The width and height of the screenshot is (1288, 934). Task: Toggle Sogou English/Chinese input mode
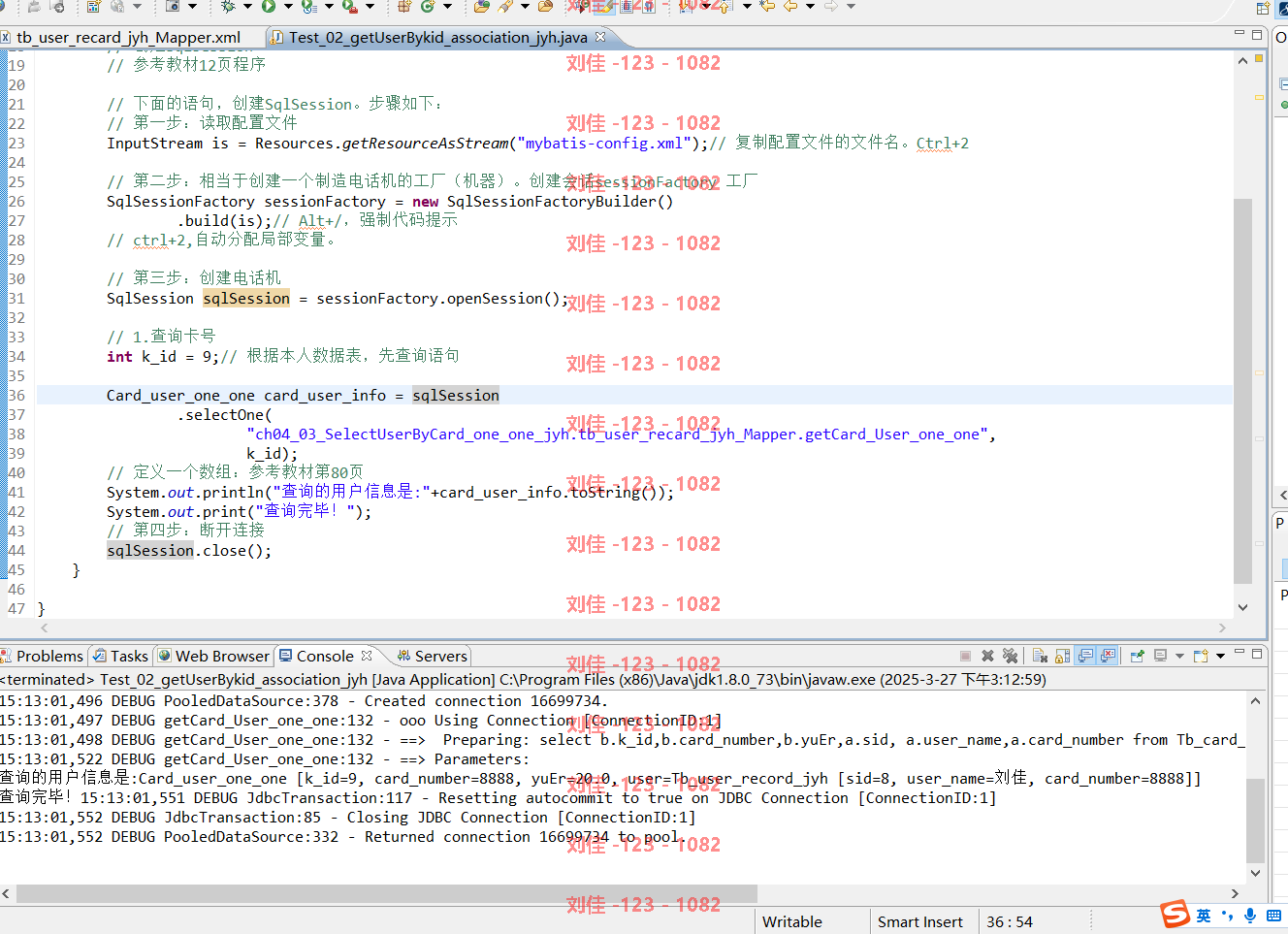tap(1204, 915)
